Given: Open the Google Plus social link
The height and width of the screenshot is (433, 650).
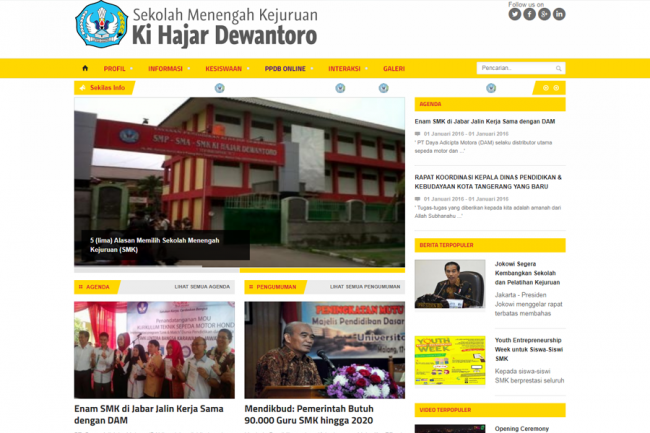Looking at the screenshot, I should tap(544, 14).
